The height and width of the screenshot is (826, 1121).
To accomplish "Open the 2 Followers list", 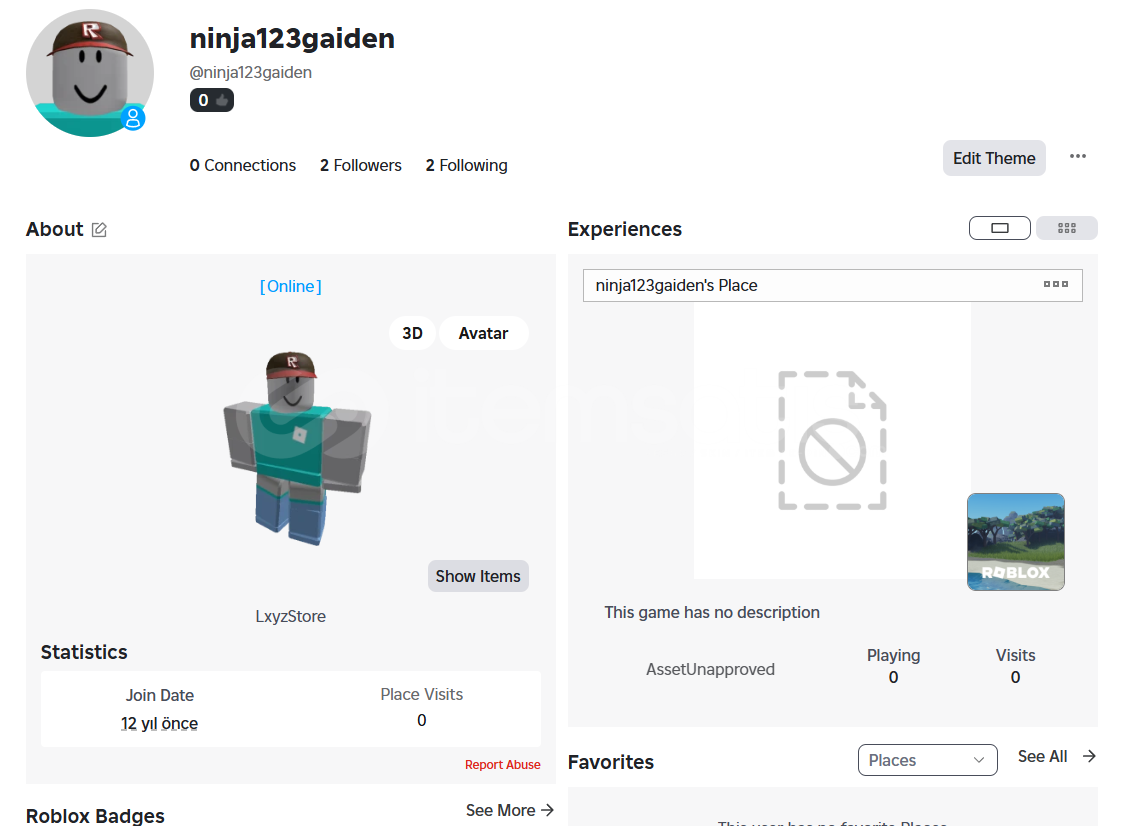I will pos(360,165).
